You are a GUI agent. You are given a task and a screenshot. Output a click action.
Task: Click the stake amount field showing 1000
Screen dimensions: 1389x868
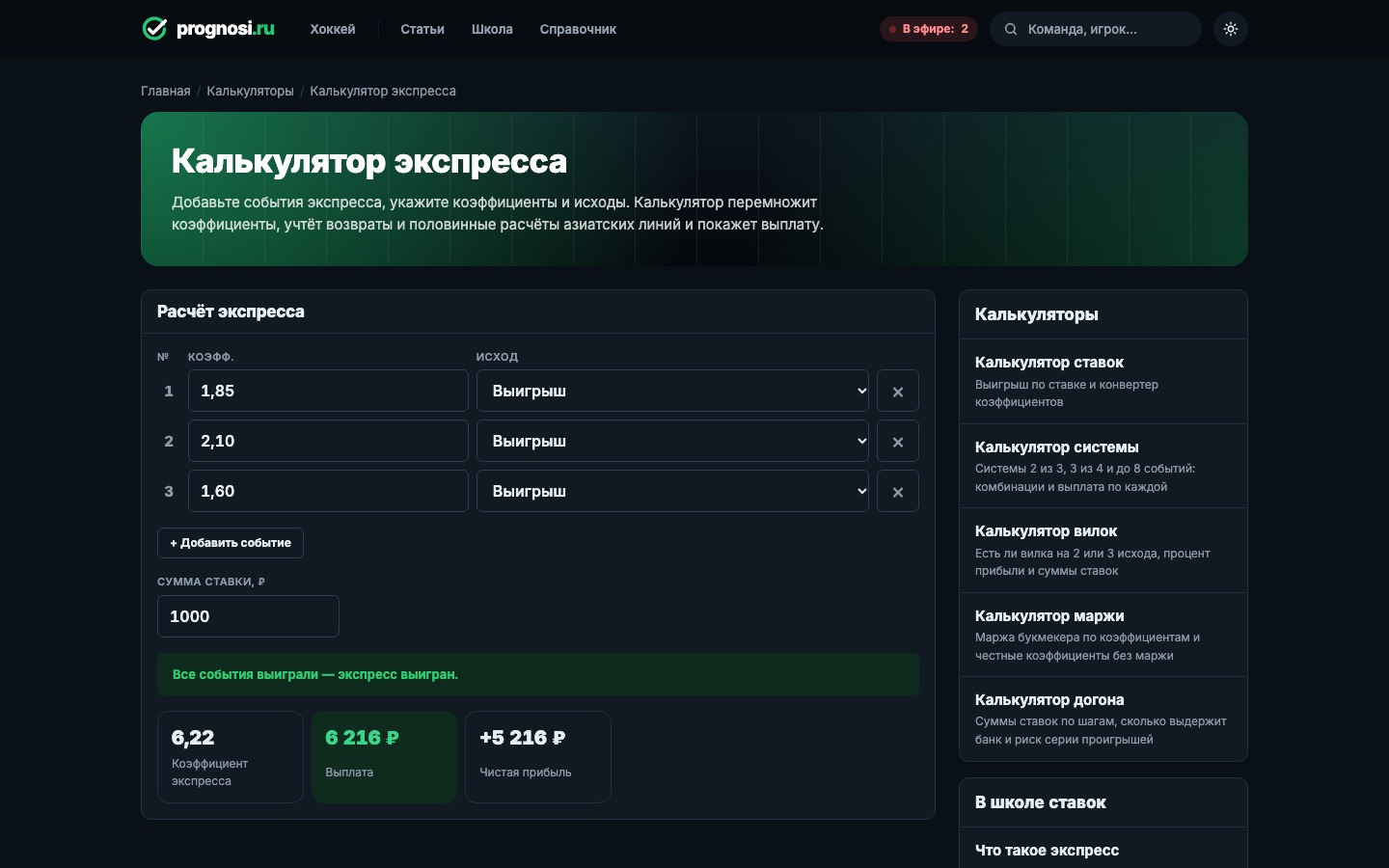248,616
